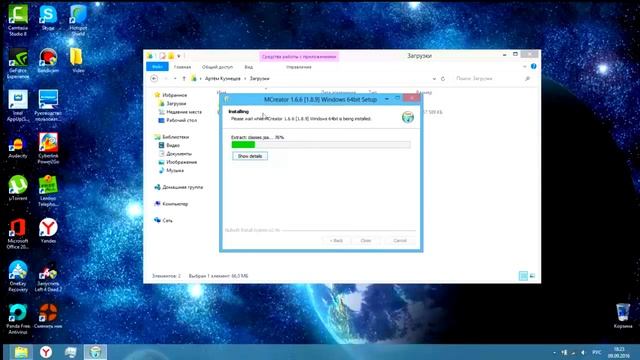Select Рабочий стол in the navigation pane
This screenshot has width=640, height=360.
coord(178,120)
